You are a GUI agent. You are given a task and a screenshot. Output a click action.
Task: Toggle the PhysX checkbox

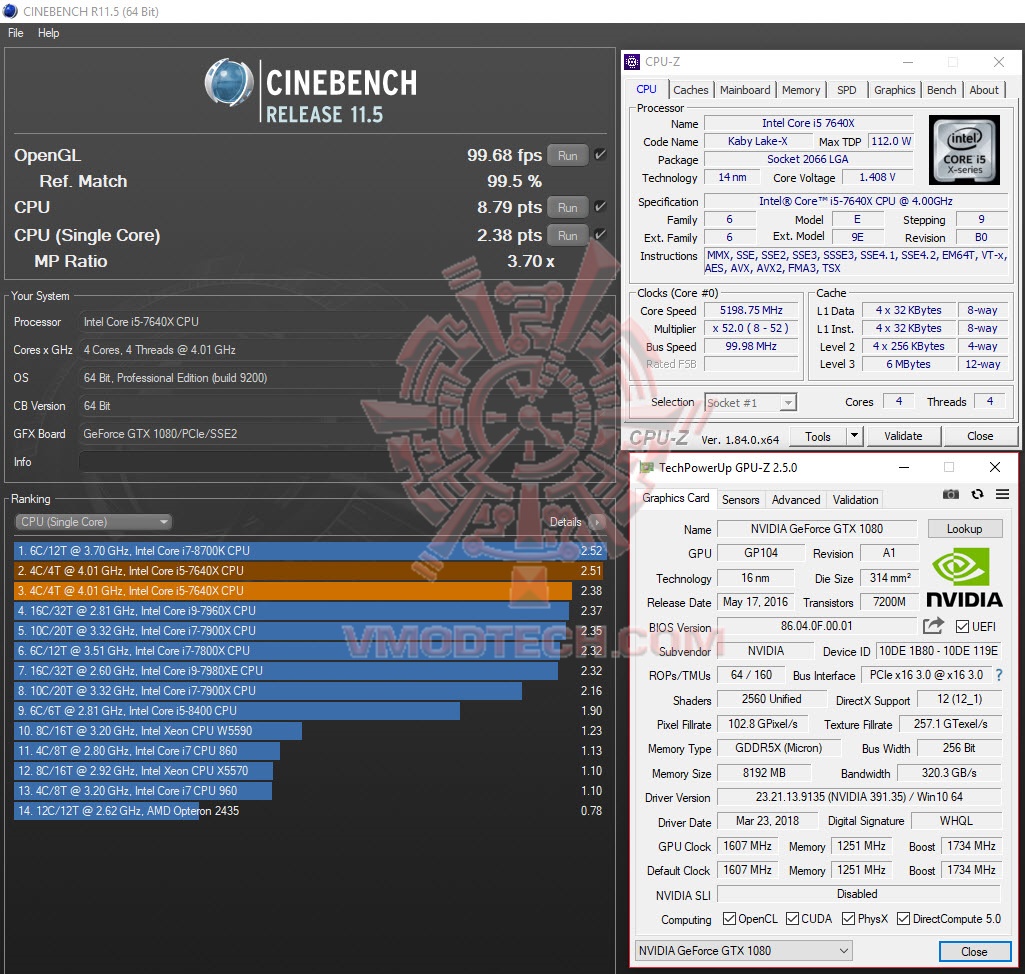point(849,918)
